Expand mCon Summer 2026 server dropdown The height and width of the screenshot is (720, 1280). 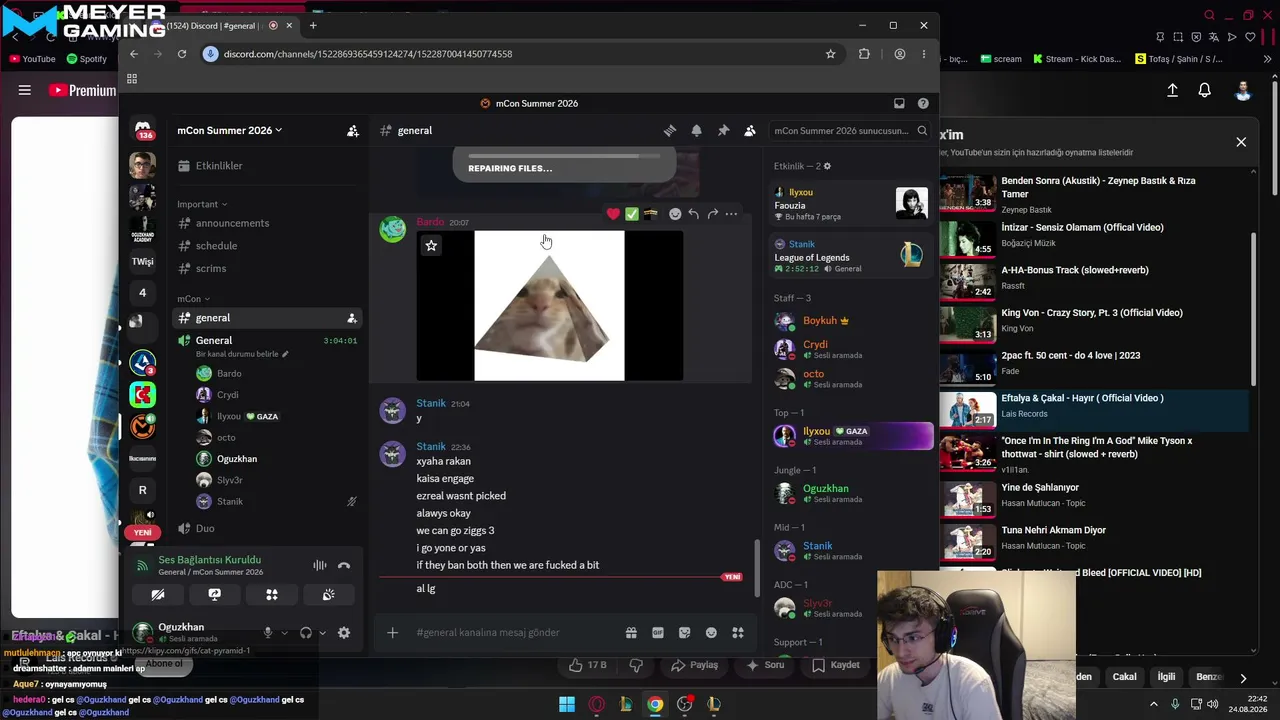click(230, 130)
